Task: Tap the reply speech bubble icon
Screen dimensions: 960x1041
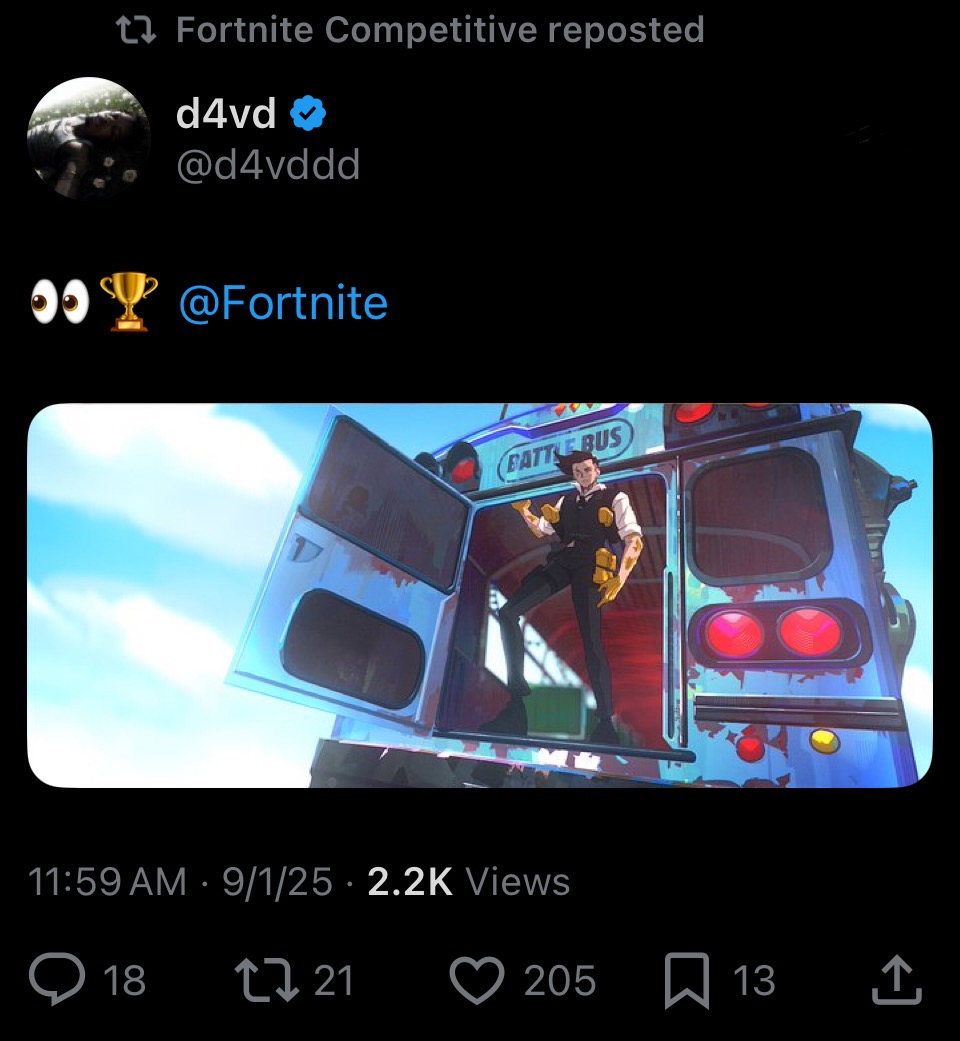Action: coord(57,979)
